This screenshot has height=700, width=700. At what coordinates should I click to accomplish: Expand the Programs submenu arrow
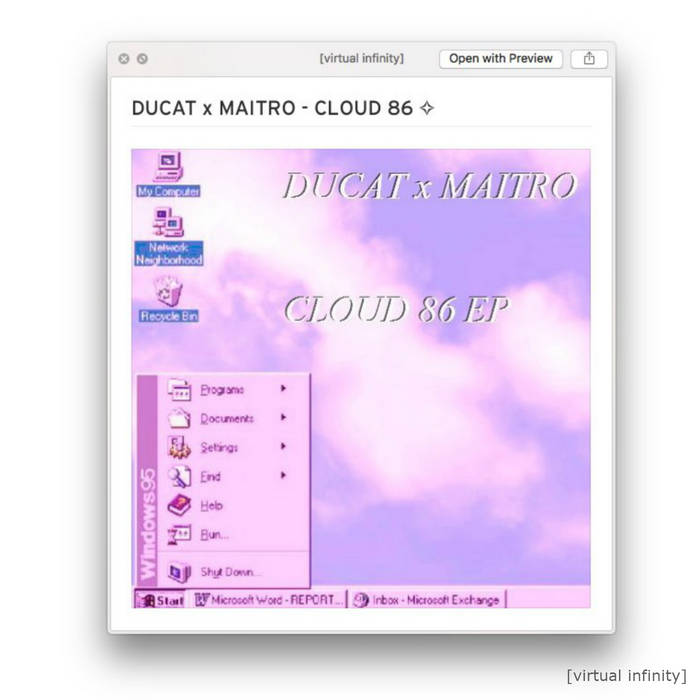pyautogui.click(x=284, y=389)
